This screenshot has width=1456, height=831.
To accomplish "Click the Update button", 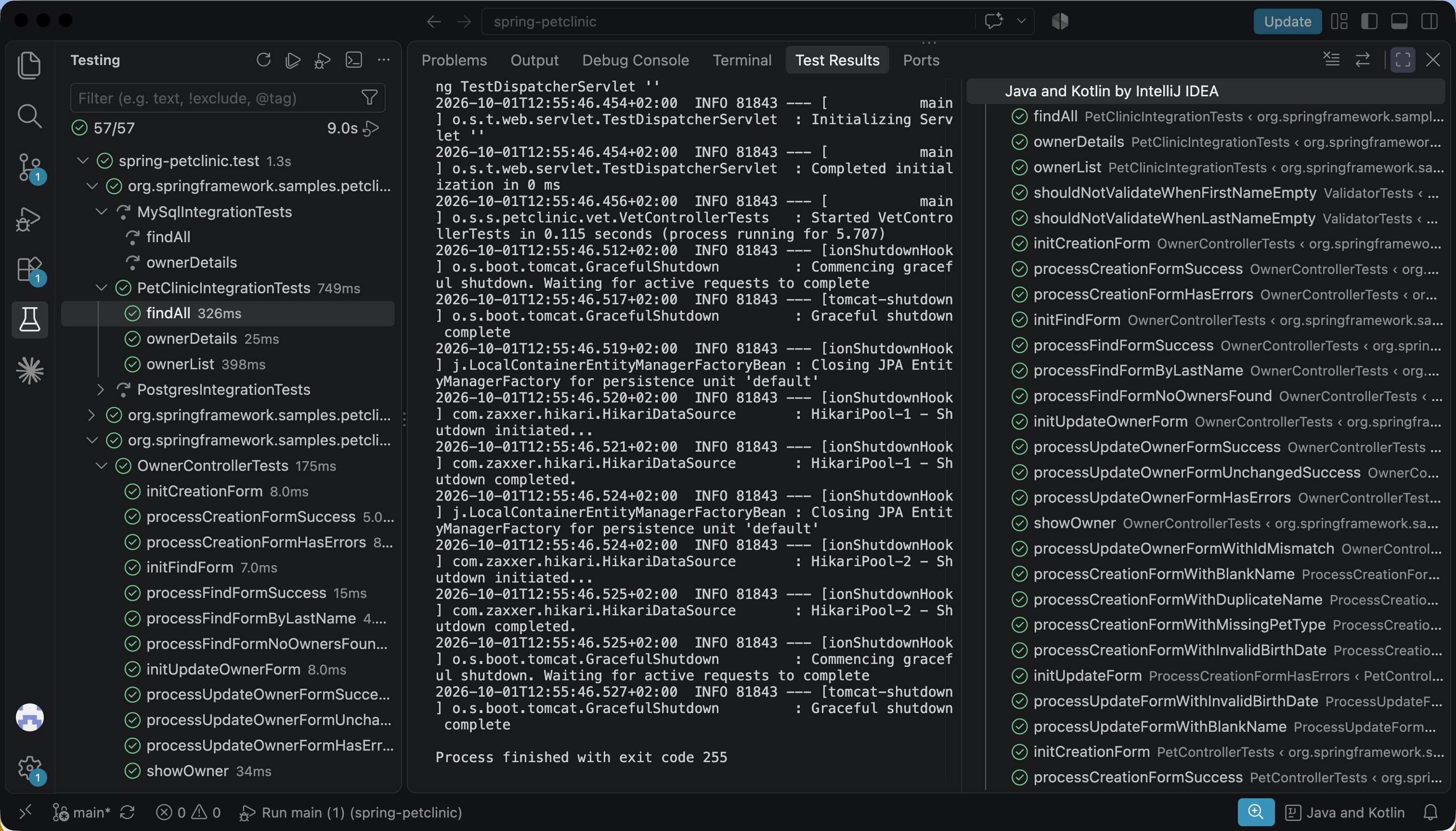I will click(x=1287, y=21).
